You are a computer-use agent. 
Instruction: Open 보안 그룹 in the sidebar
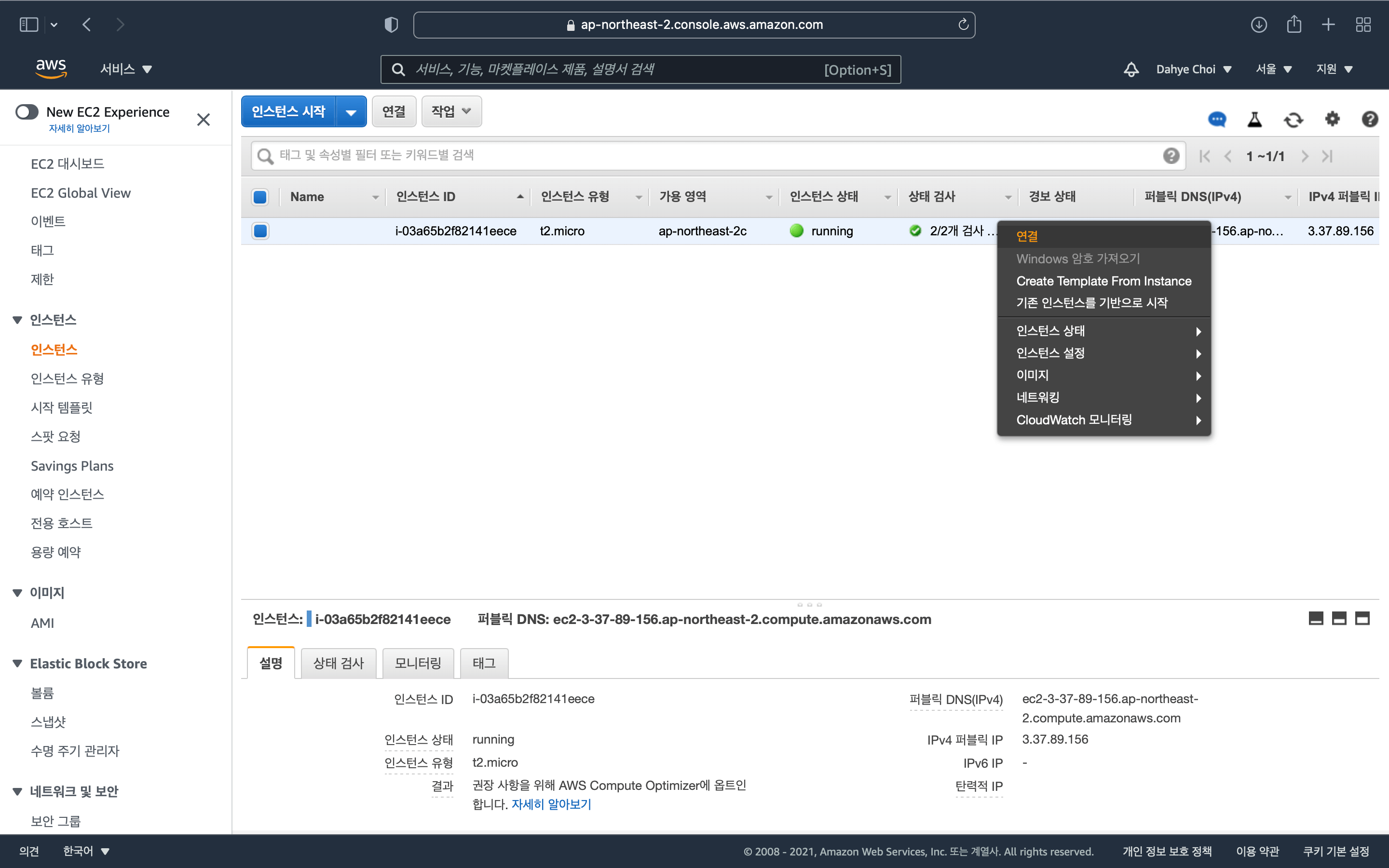tap(55, 821)
